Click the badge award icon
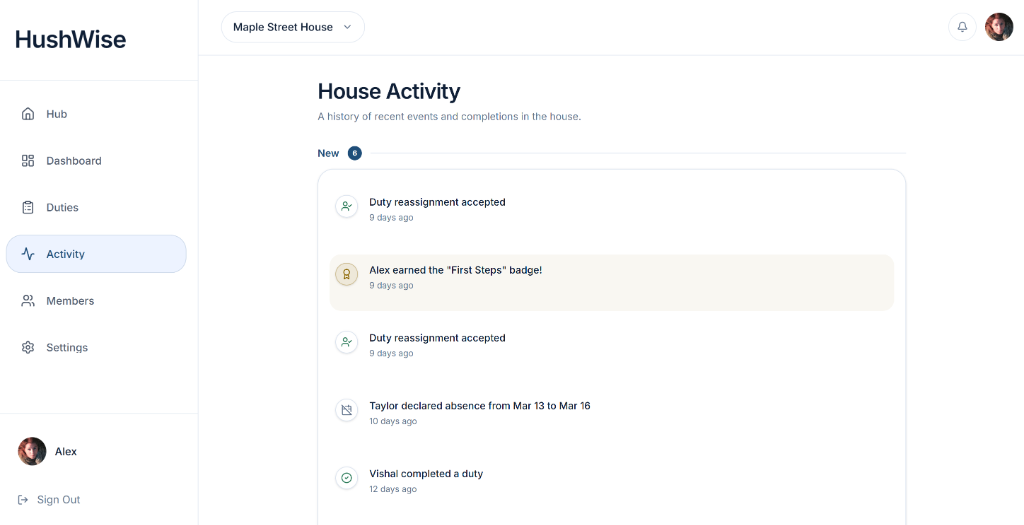Image resolution: width=1024 pixels, height=525 pixels. [347, 274]
